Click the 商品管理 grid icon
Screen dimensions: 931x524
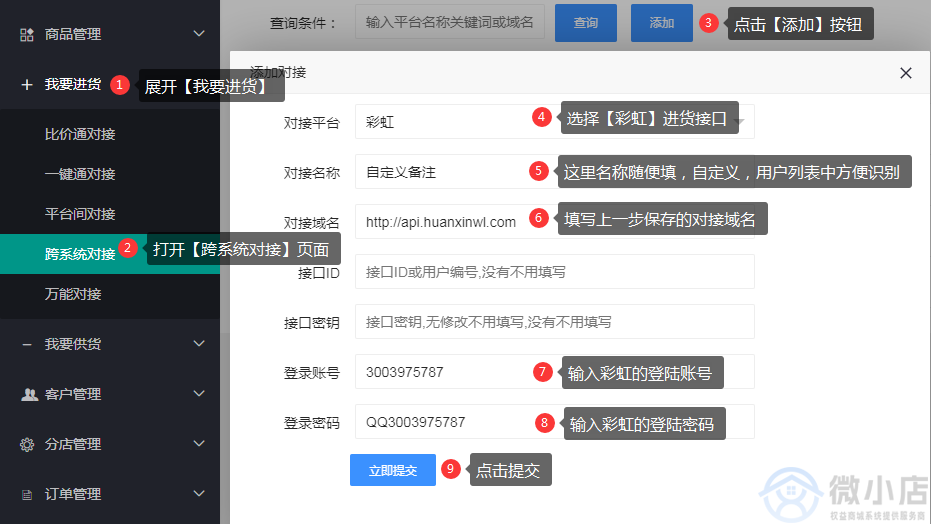click(27, 34)
